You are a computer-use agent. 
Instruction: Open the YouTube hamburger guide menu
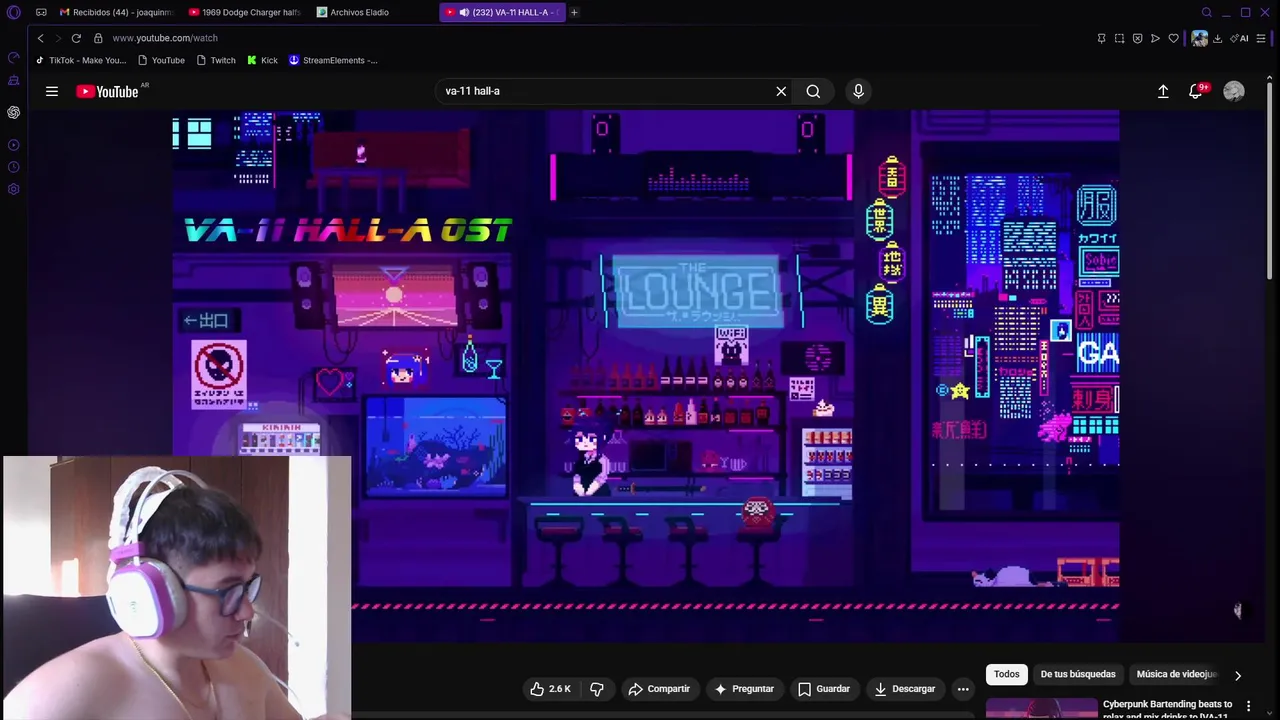pyautogui.click(x=52, y=91)
